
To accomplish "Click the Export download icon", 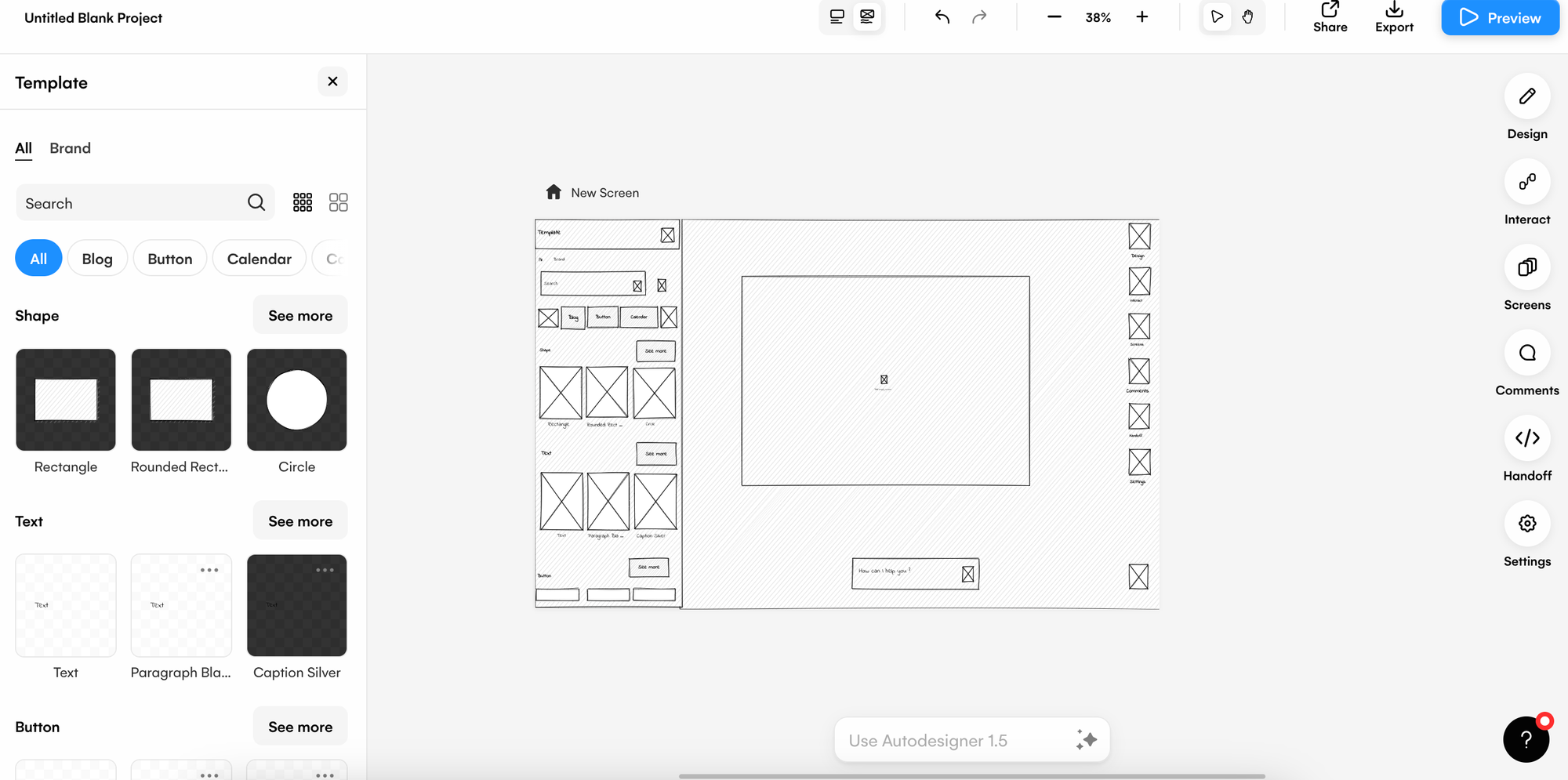I will tap(1394, 9).
